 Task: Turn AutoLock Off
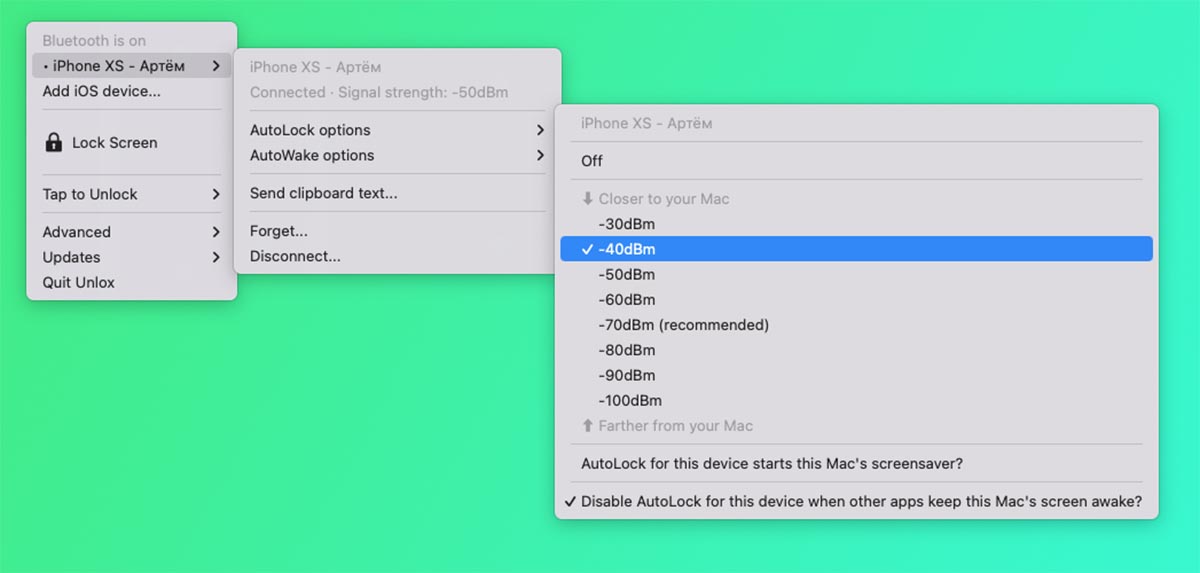[857, 161]
